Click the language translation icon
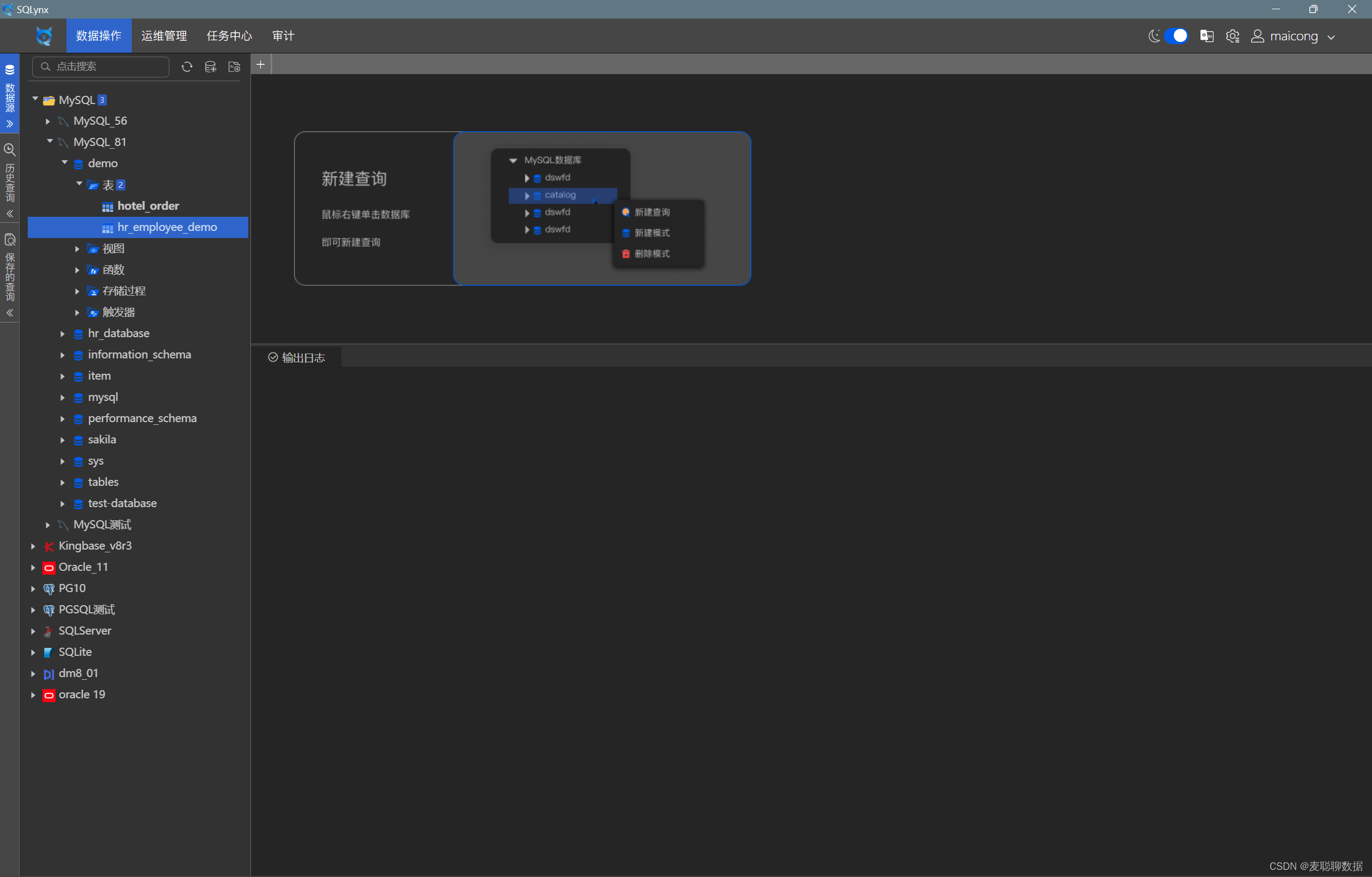This screenshot has width=1372, height=877. tap(1206, 36)
